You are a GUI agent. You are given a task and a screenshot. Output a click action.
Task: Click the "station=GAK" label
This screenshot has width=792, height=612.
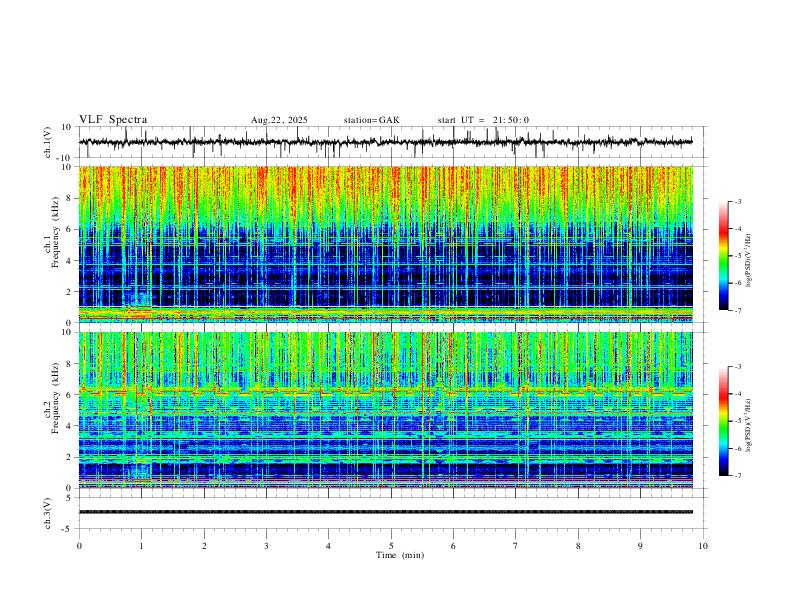371,120
